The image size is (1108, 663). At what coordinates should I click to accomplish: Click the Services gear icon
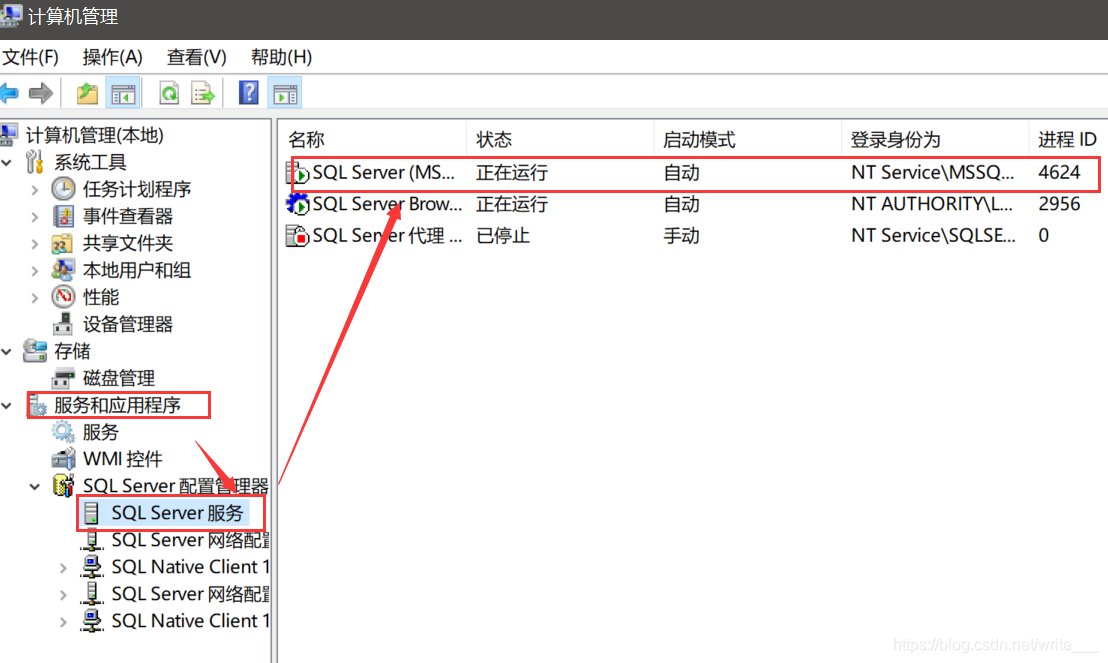63,432
